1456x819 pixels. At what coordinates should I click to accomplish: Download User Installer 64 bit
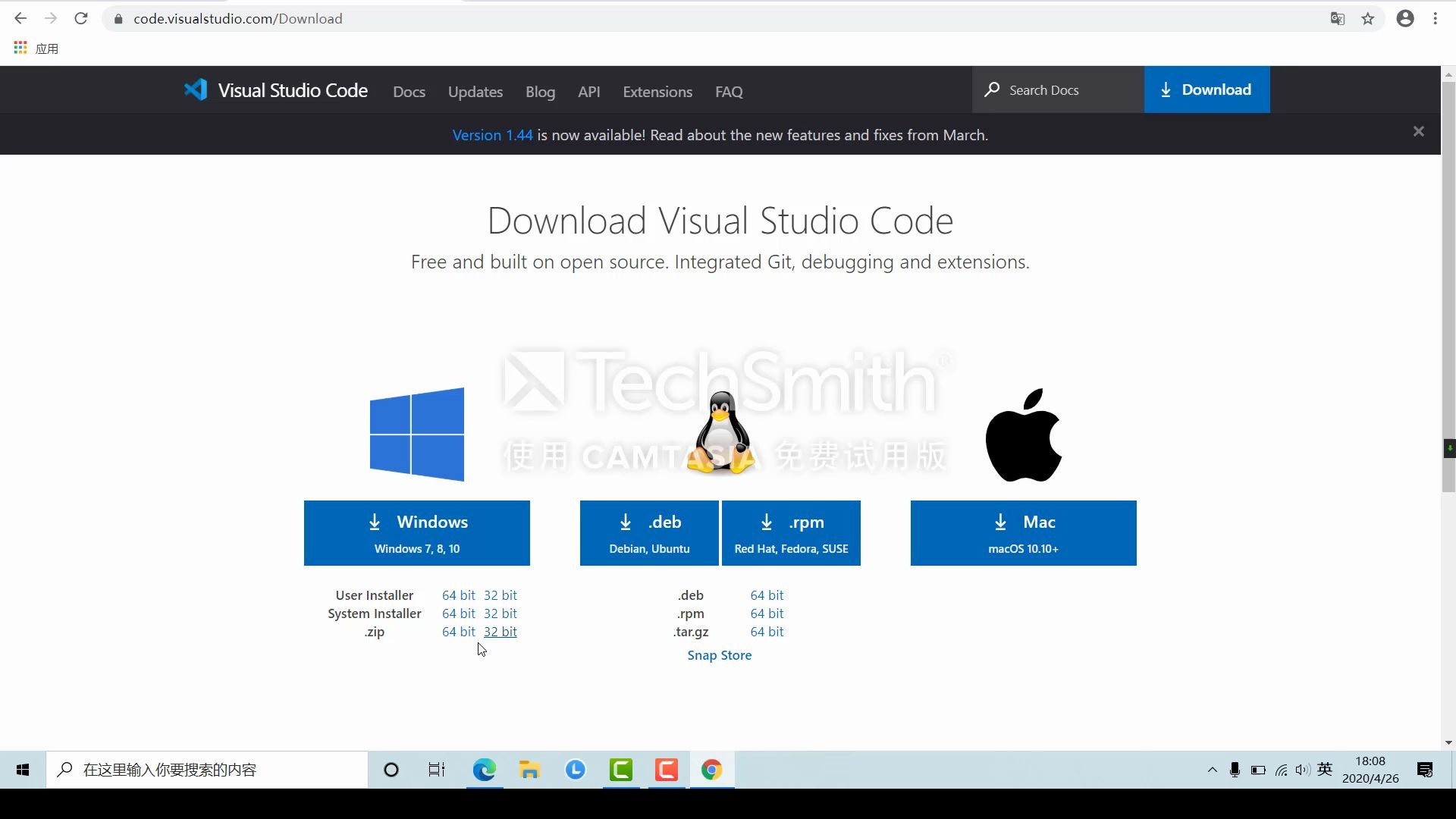click(x=459, y=595)
